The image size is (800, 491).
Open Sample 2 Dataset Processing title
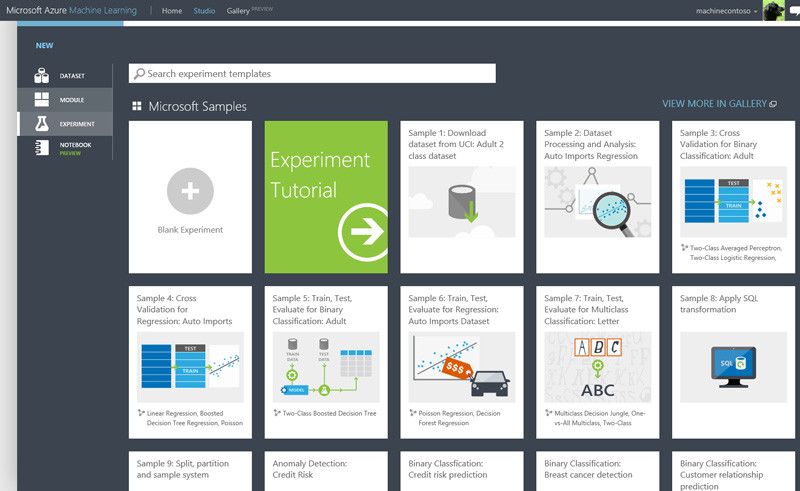pyautogui.click(x=591, y=144)
